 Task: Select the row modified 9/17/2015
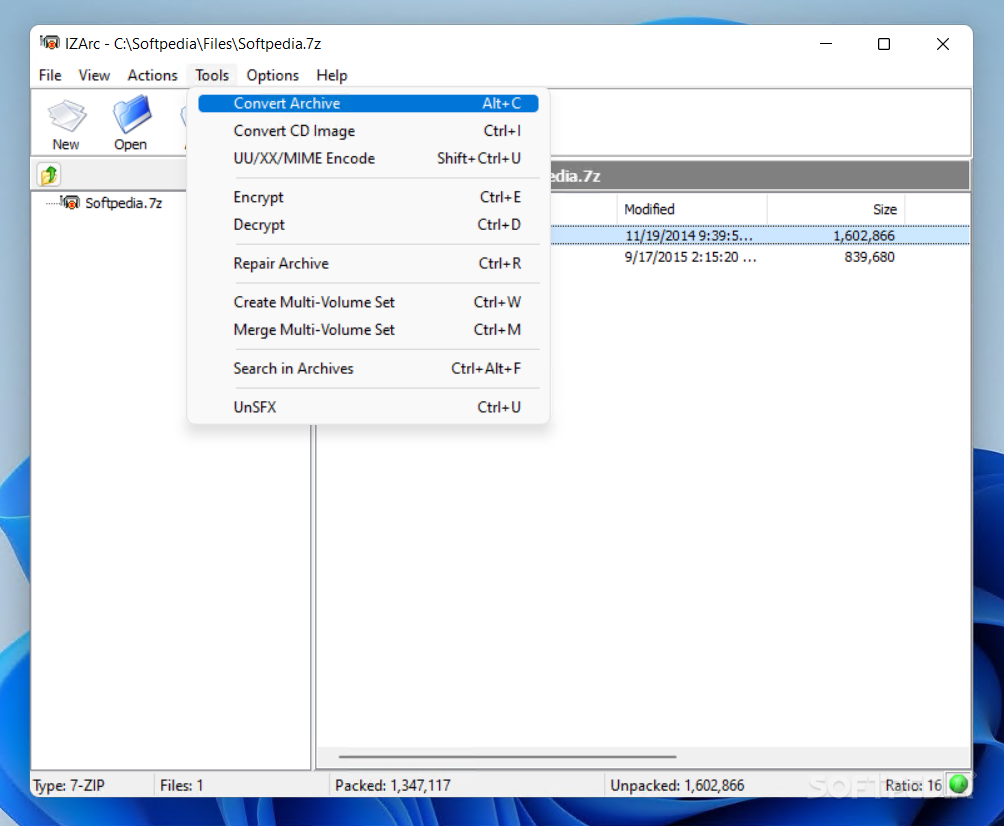(x=759, y=257)
